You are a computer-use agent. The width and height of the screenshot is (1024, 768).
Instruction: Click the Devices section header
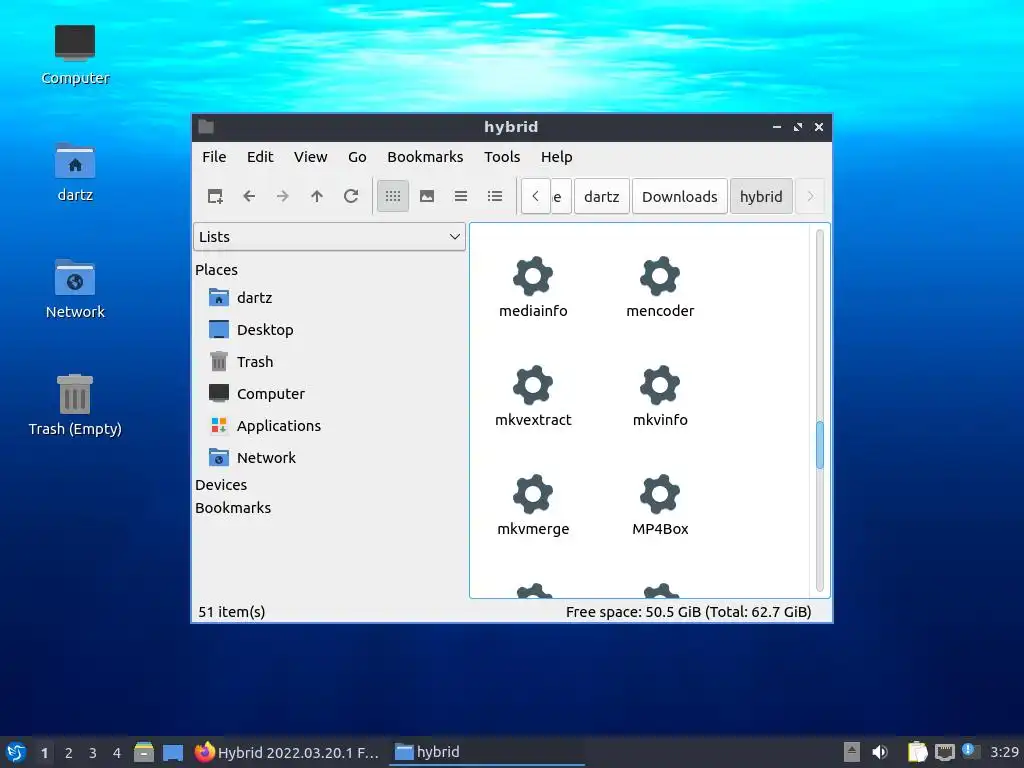click(221, 485)
